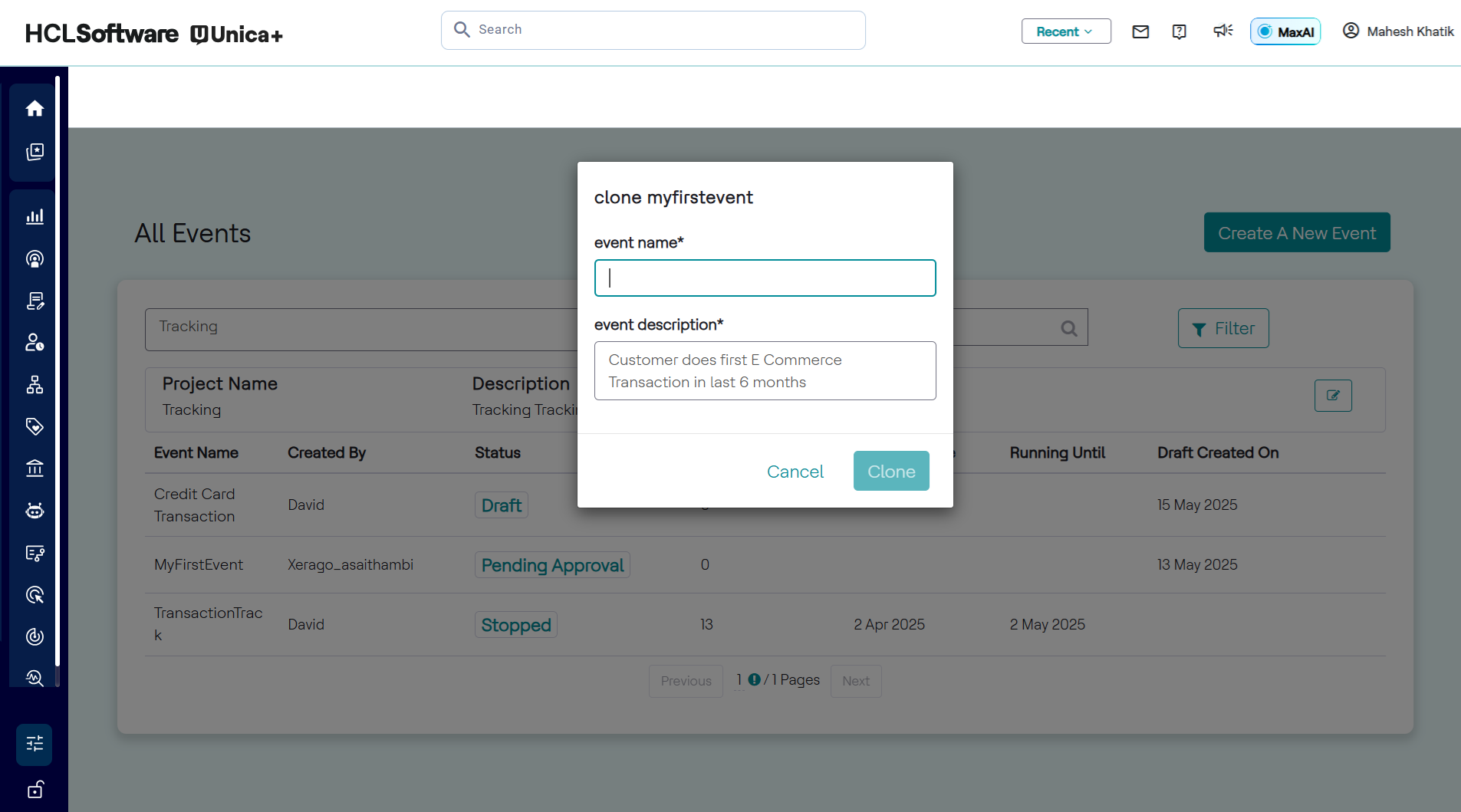Click the Home icon in sidebar
Image resolution: width=1461 pixels, height=812 pixels.
click(35, 109)
